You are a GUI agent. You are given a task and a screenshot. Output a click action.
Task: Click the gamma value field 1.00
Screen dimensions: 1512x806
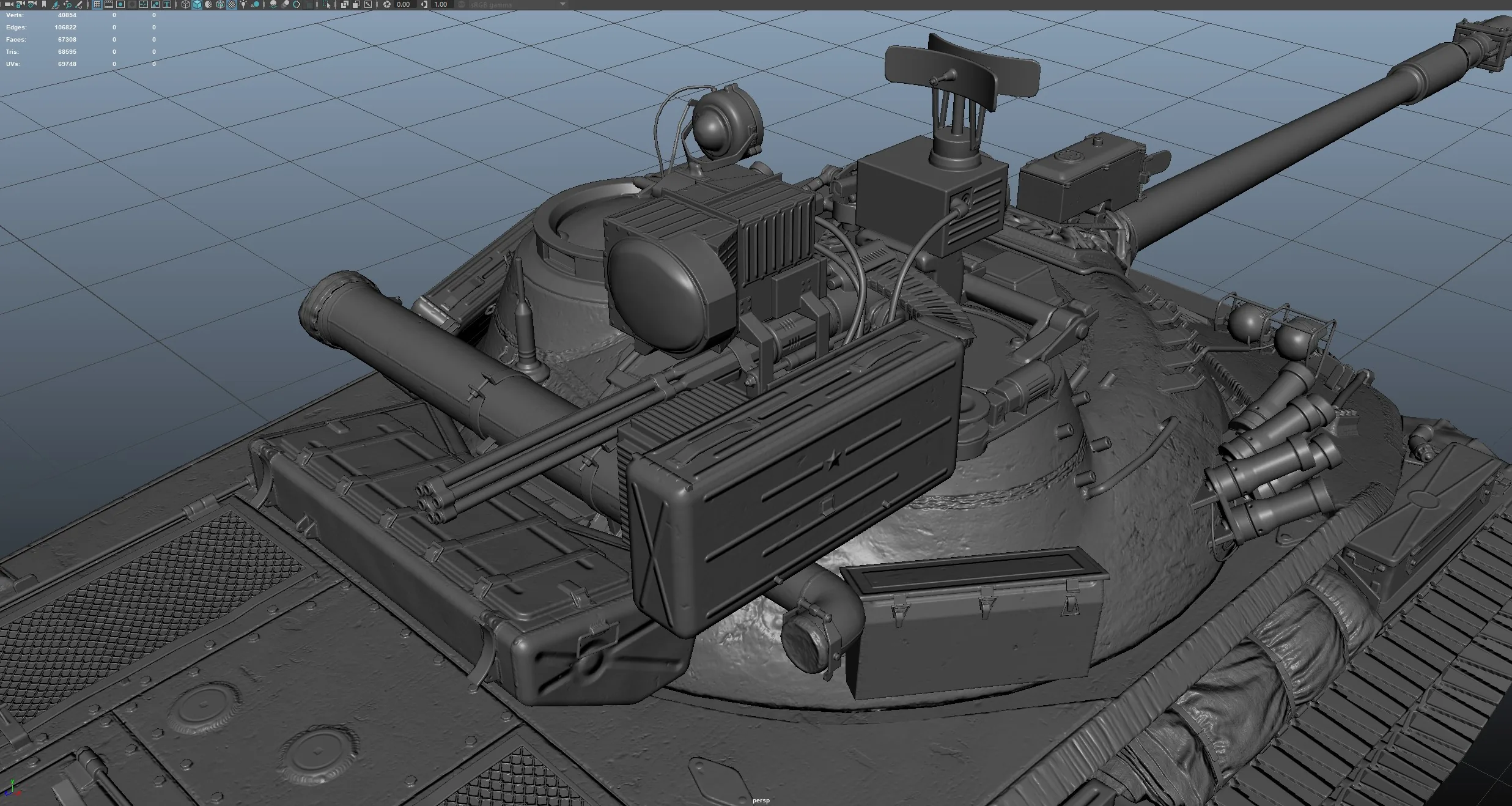click(x=441, y=4)
